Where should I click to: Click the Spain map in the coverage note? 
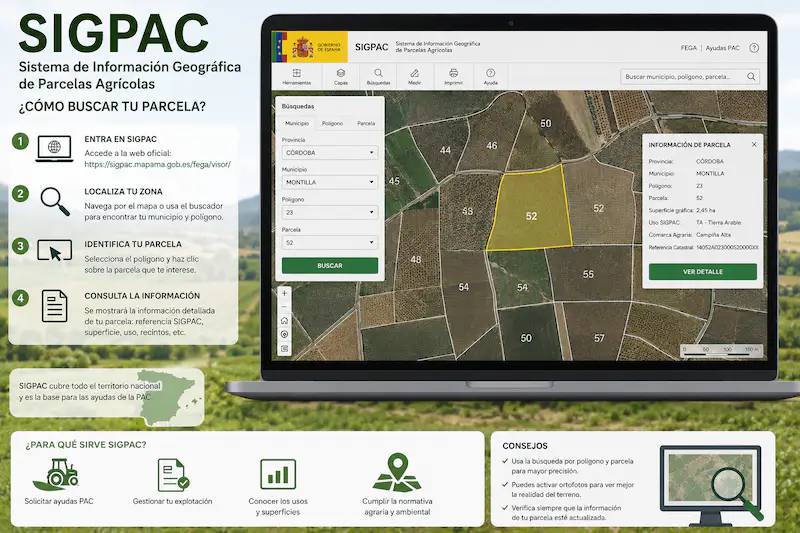point(167,397)
